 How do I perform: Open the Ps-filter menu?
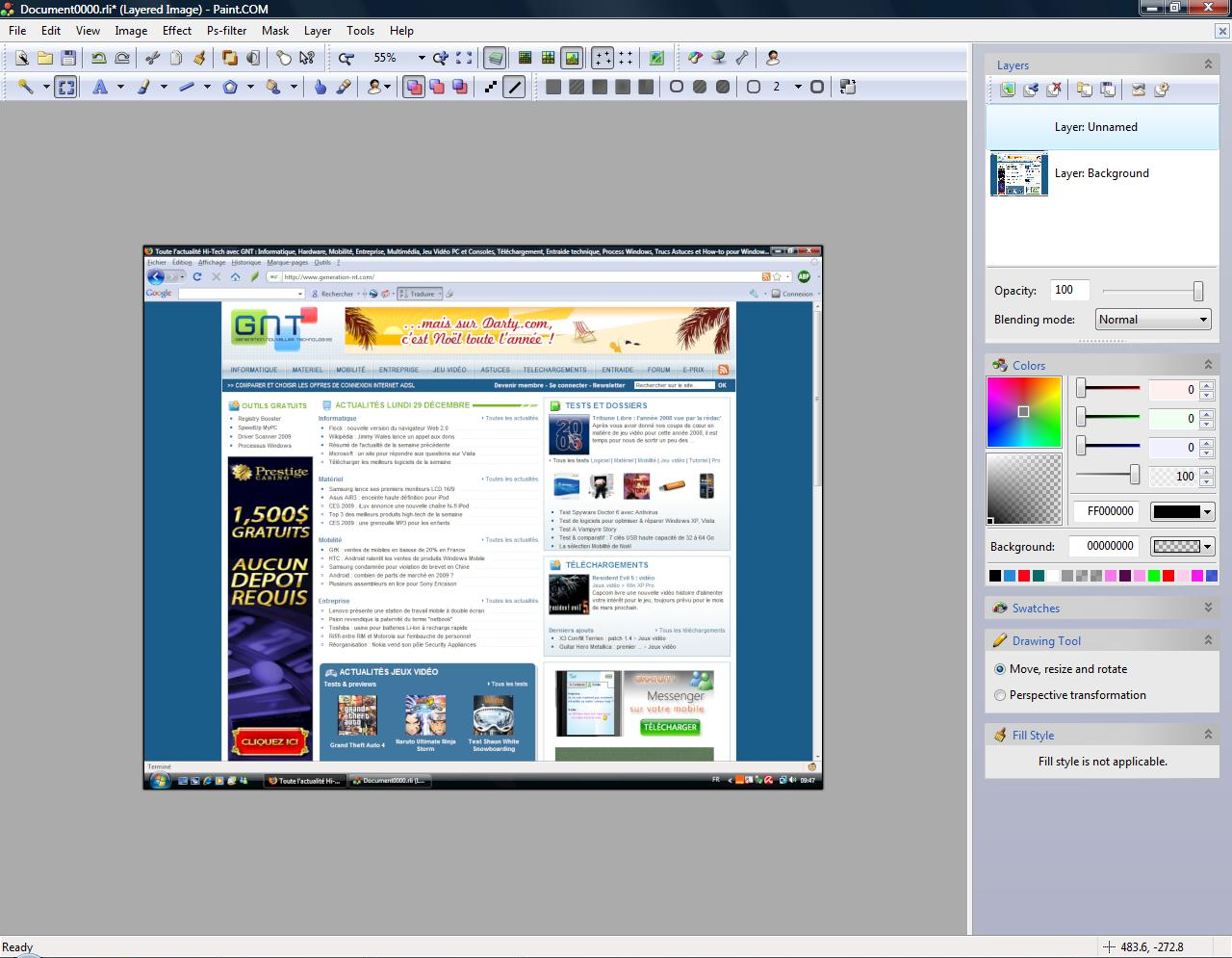click(226, 31)
